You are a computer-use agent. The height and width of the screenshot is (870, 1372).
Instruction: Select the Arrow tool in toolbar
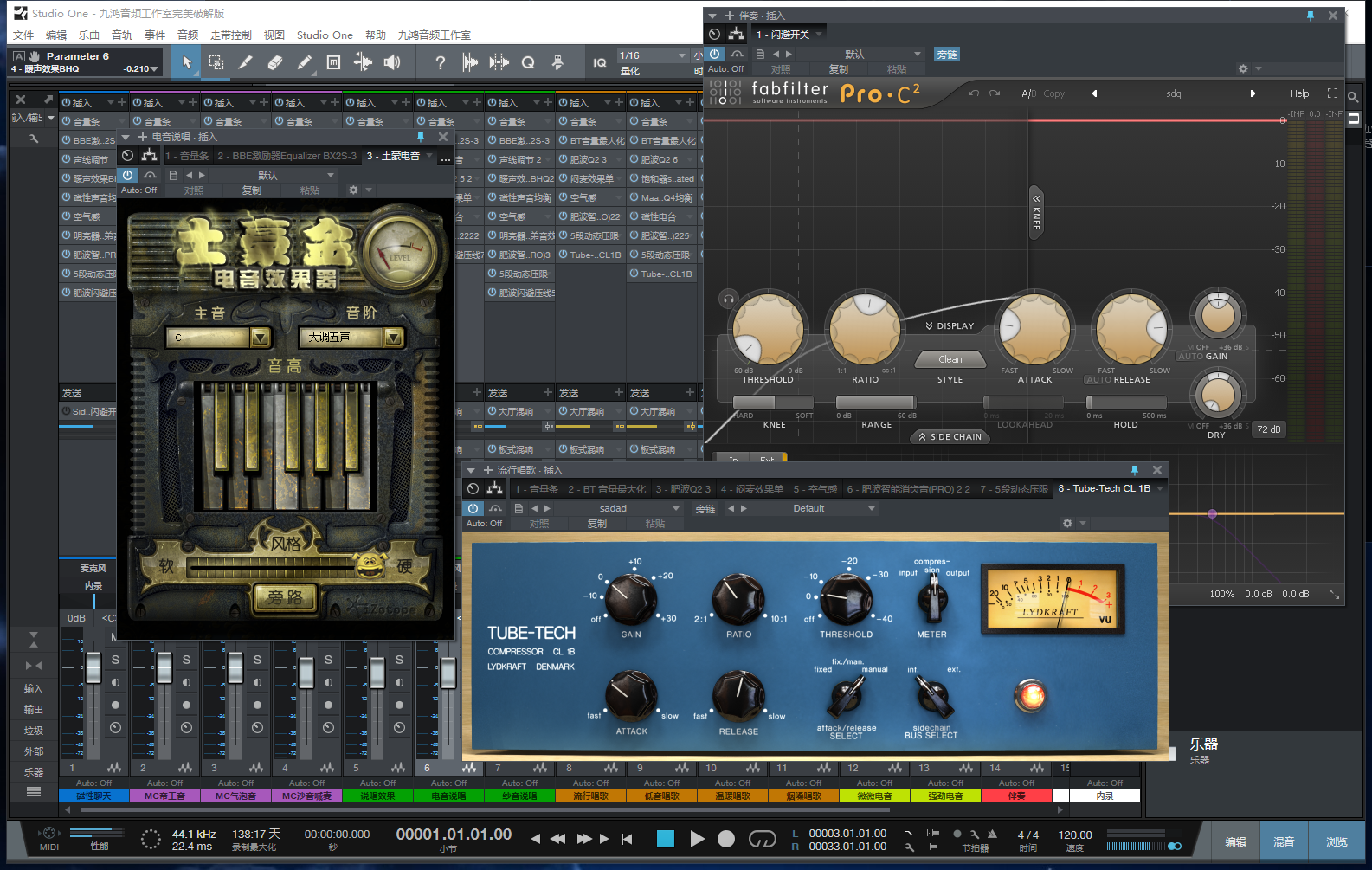(x=186, y=62)
